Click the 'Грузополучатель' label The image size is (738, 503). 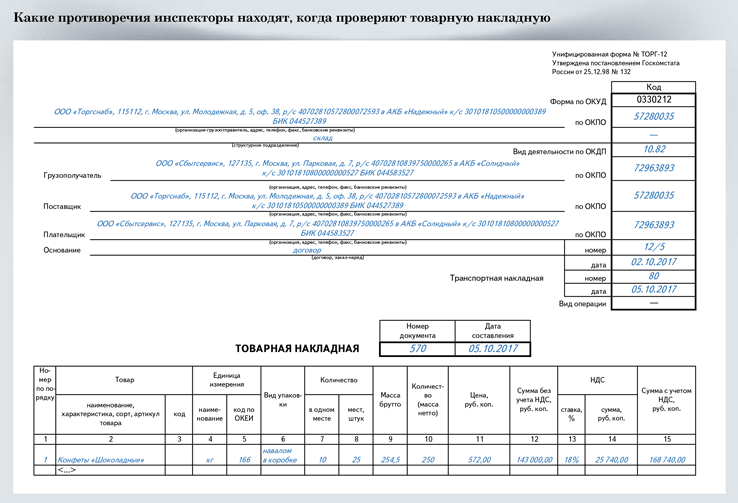coord(72,176)
